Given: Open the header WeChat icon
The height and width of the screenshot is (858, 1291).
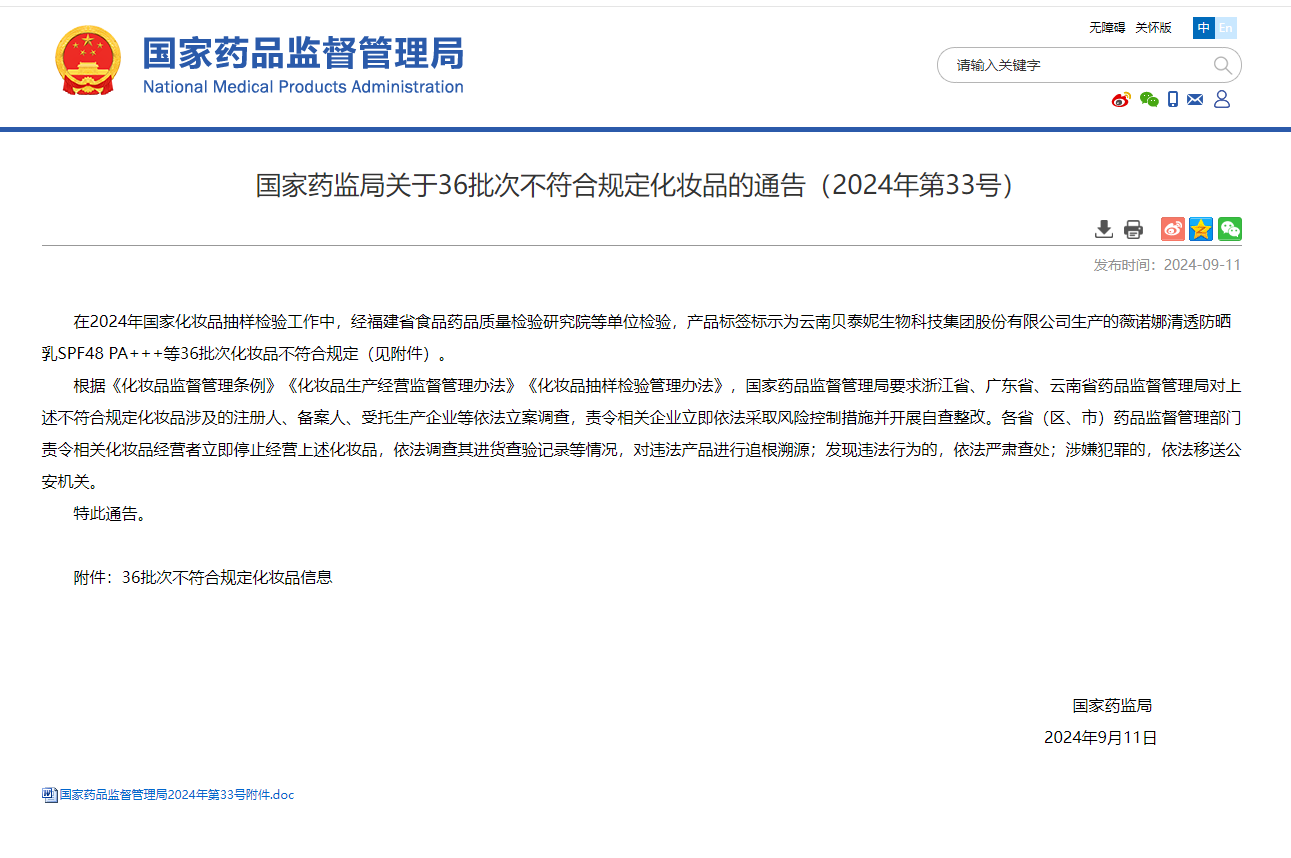Looking at the screenshot, I should click(1148, 99).
